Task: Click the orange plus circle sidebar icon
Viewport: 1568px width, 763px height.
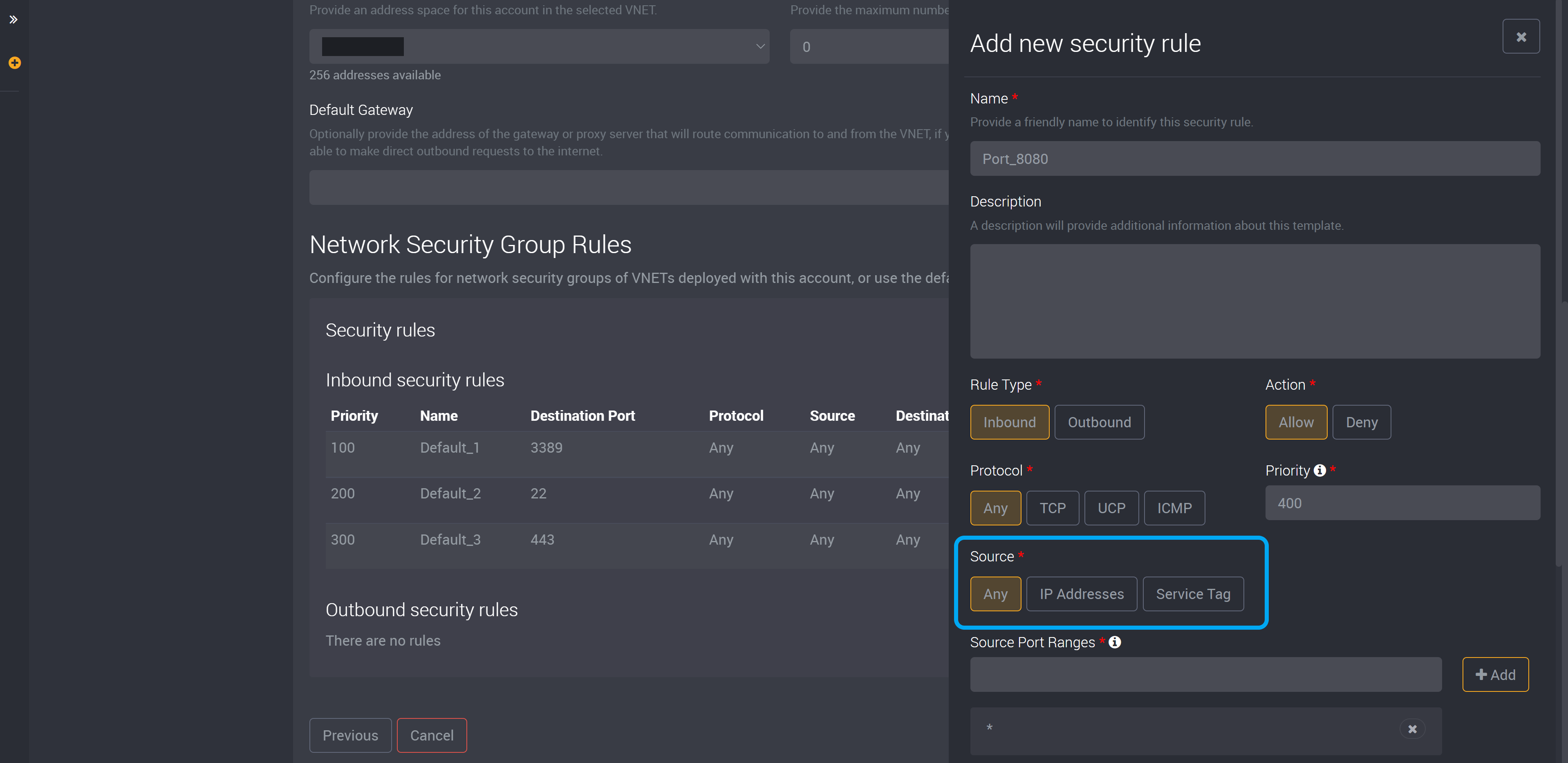Action: click(x=15, y=63)
